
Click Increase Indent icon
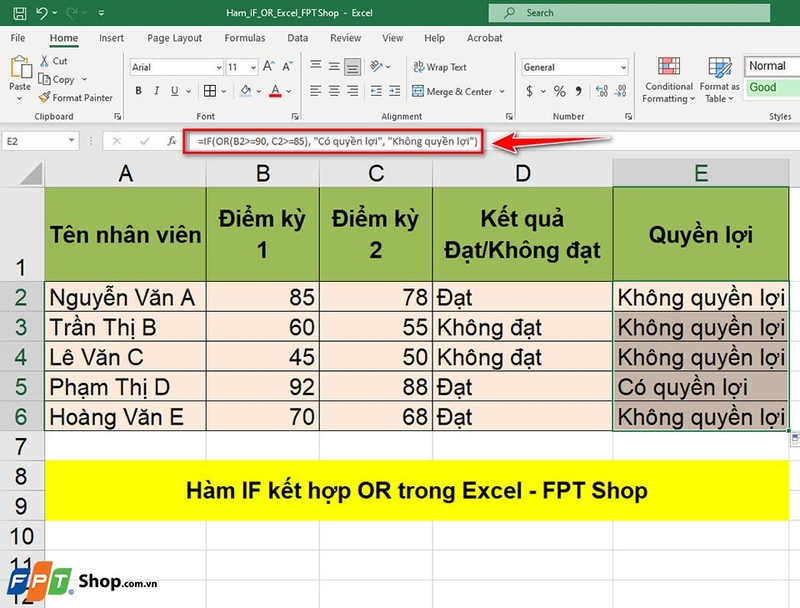395,91
